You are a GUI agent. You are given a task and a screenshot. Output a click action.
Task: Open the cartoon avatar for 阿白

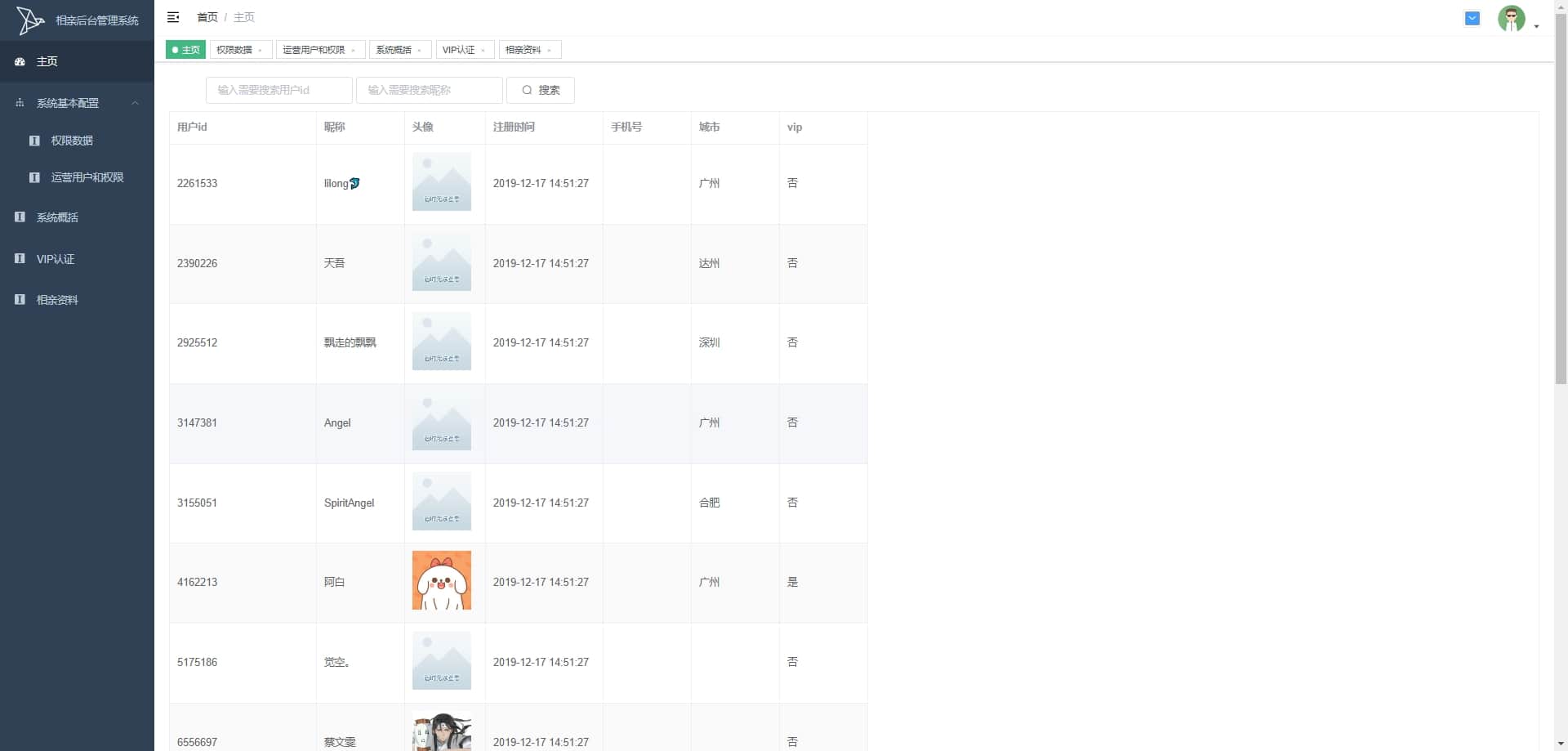pos(442,581)
